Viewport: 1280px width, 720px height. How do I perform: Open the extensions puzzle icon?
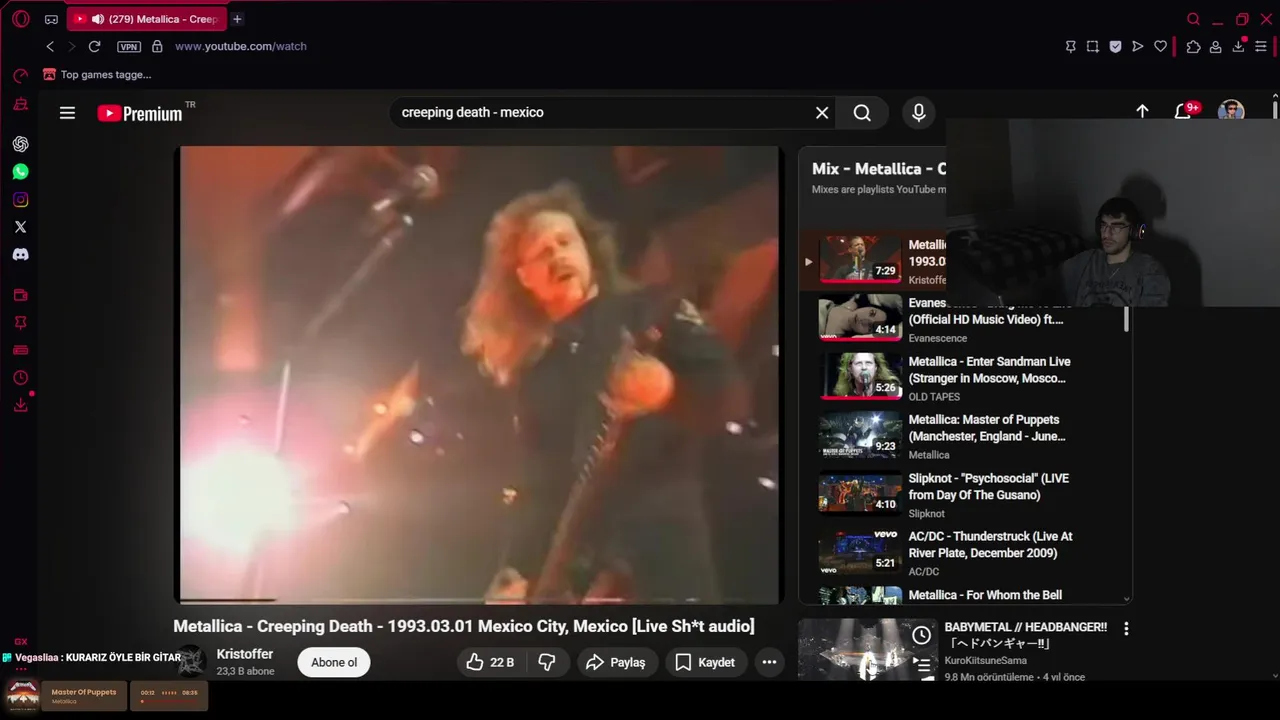(1193, 46)
